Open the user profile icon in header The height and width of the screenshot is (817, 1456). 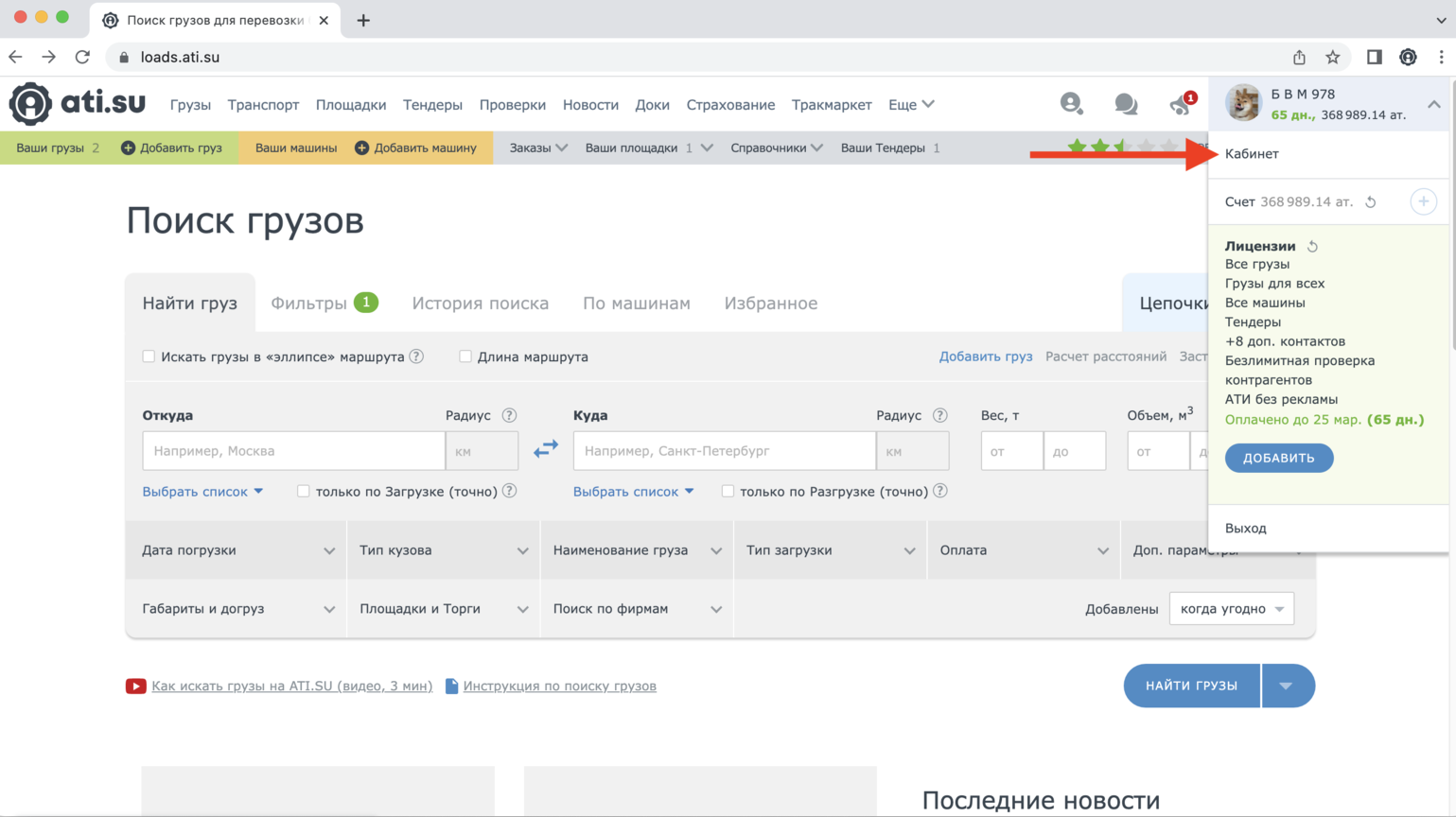tap(1071, 103)
